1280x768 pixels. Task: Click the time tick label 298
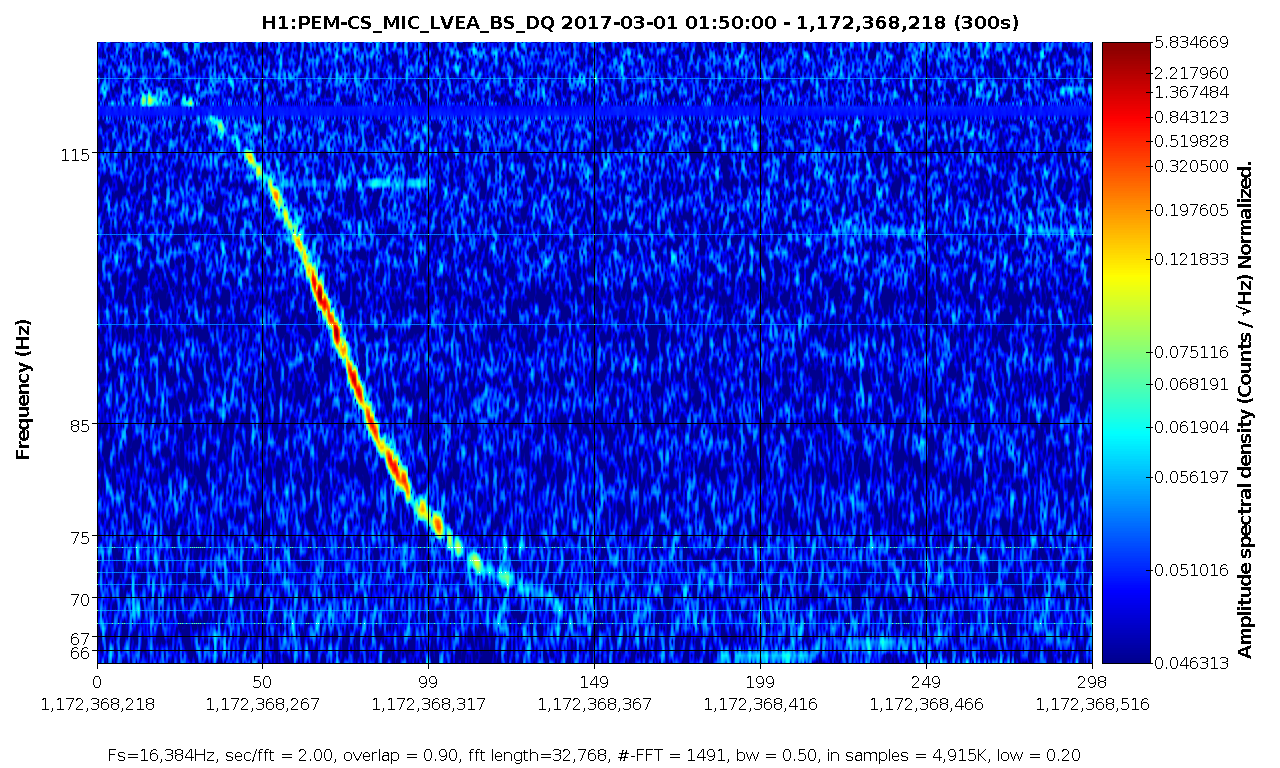coord(1092,682)
